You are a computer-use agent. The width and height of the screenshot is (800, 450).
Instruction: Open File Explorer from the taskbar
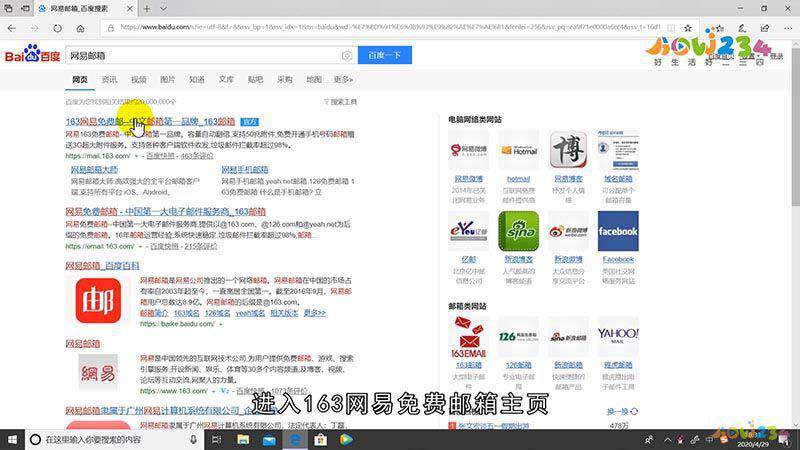coord(243,439)
